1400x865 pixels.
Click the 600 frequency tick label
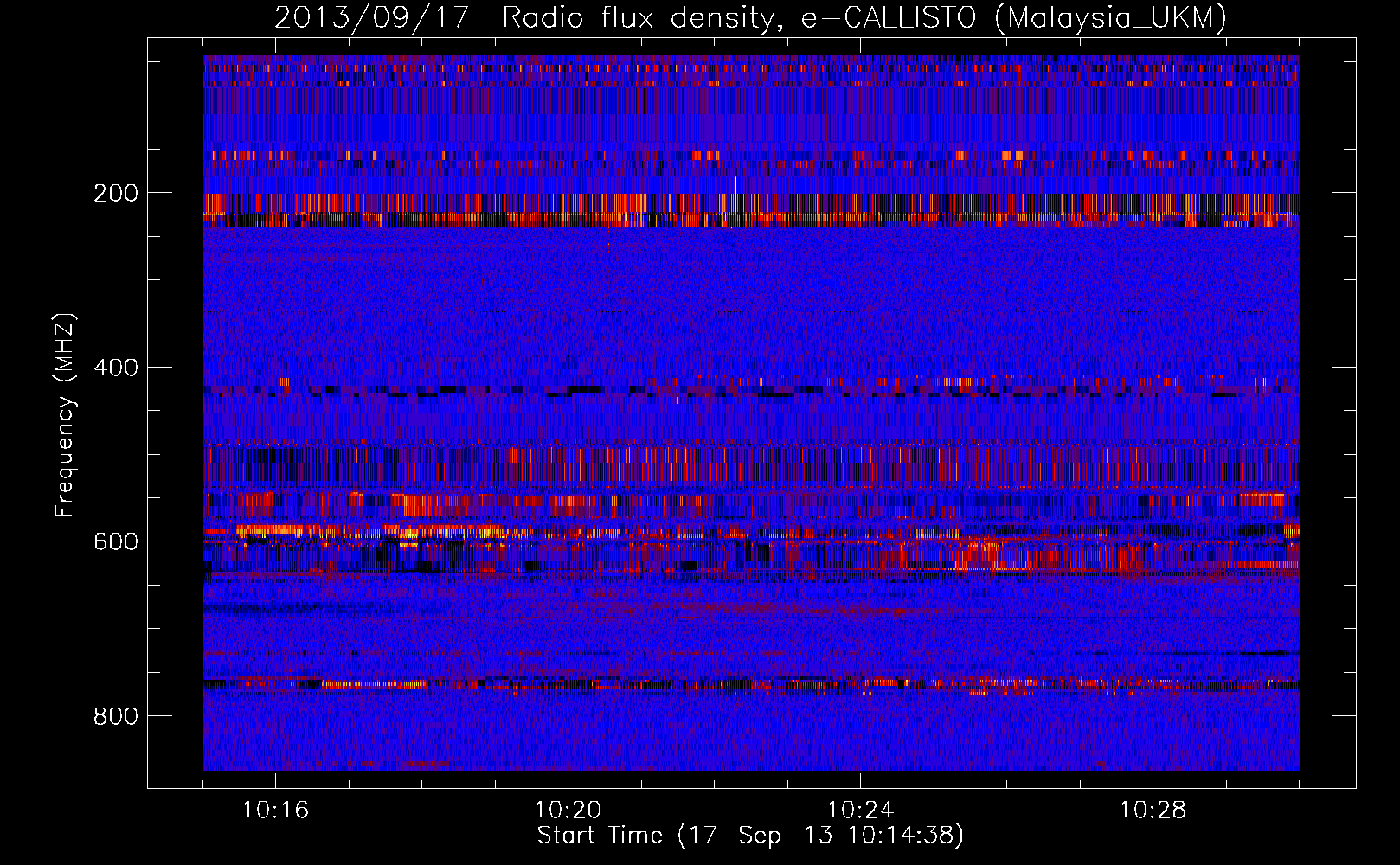(x=116, y=541)
